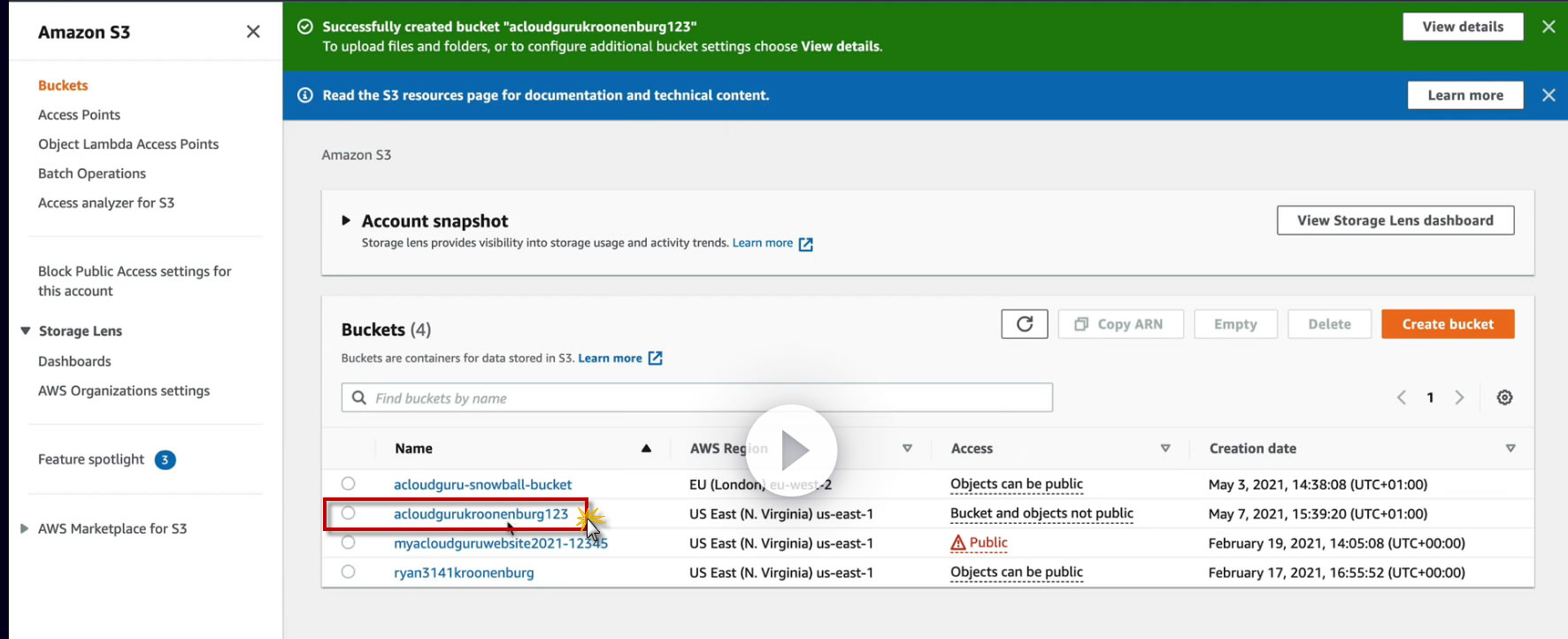Select the acloudgurukroonenburg123 radio button
The image size is (1568, 639).
click(x=348, y=512)
